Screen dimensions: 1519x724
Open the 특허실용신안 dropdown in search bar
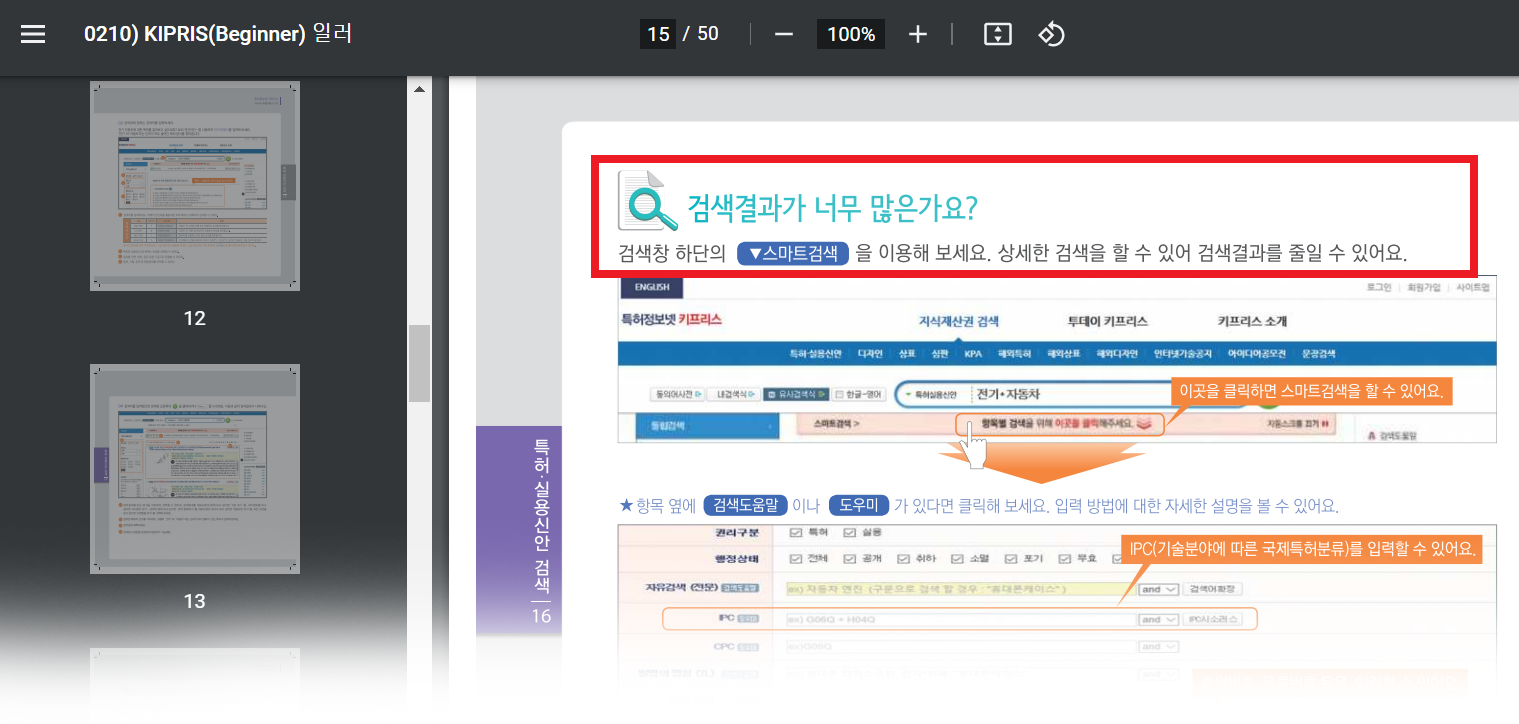[931, 394]
